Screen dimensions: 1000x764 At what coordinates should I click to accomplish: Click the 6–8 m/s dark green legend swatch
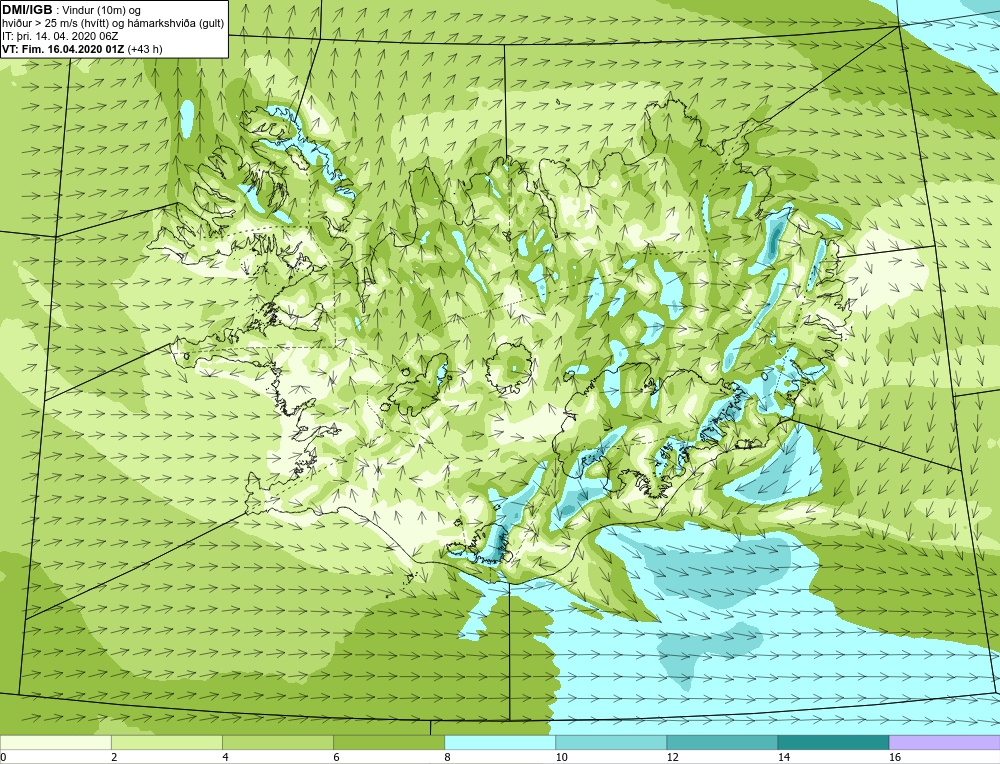(x=388, y=742)
